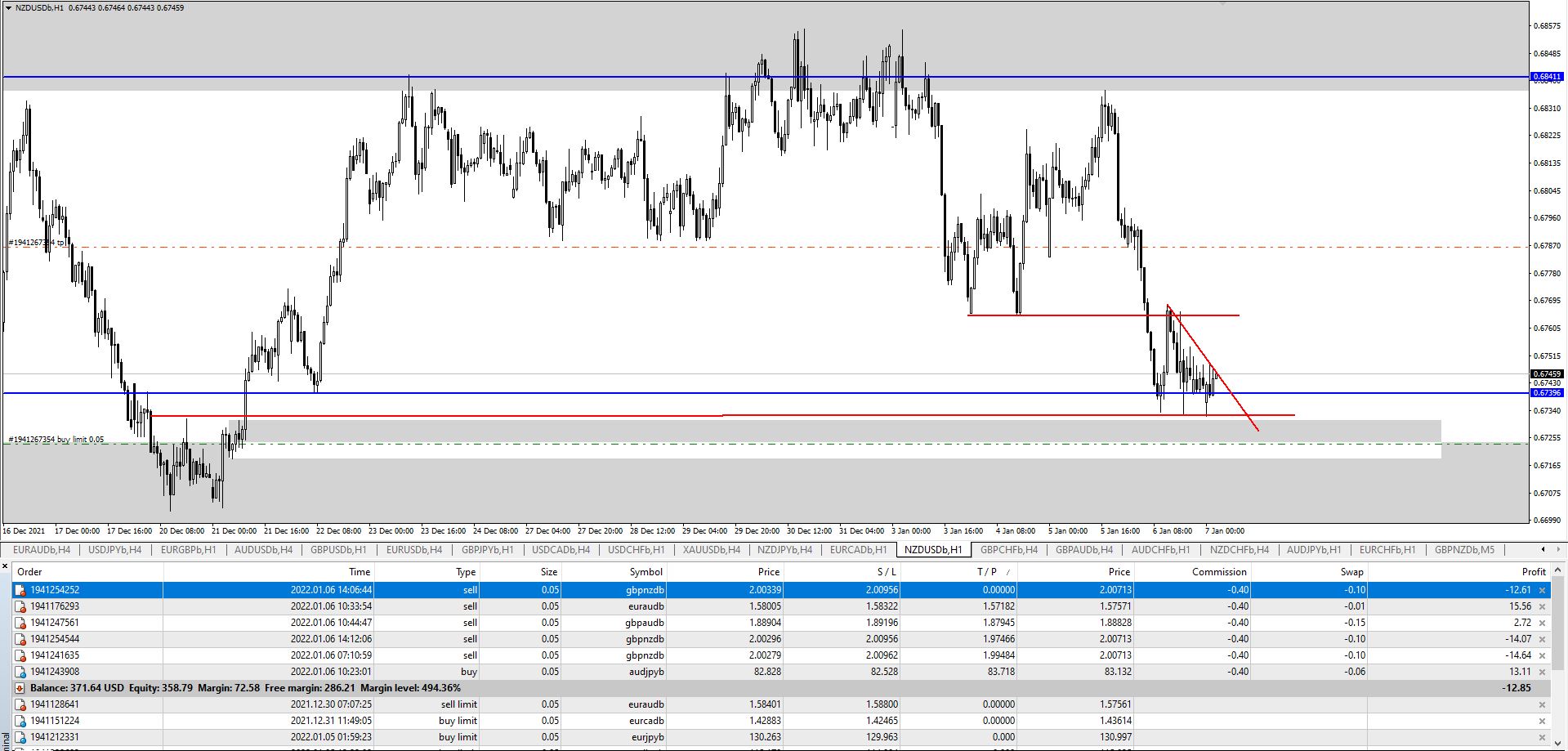Switch to the USDJPYb,H4 chart tab
The image size is (1568, 751).
click(114, 550)
